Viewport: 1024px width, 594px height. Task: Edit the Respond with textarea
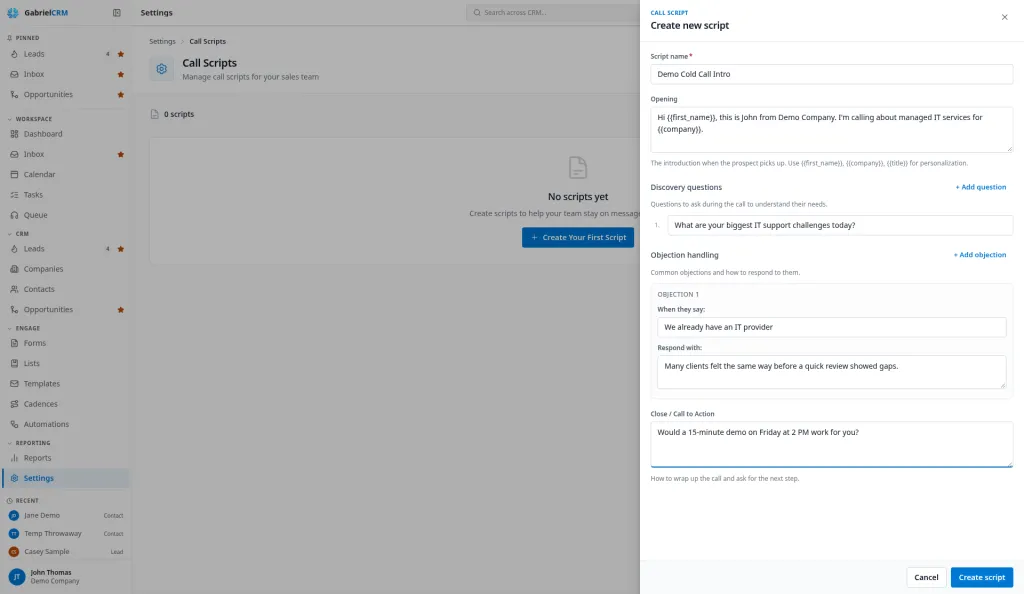[831, 372]
